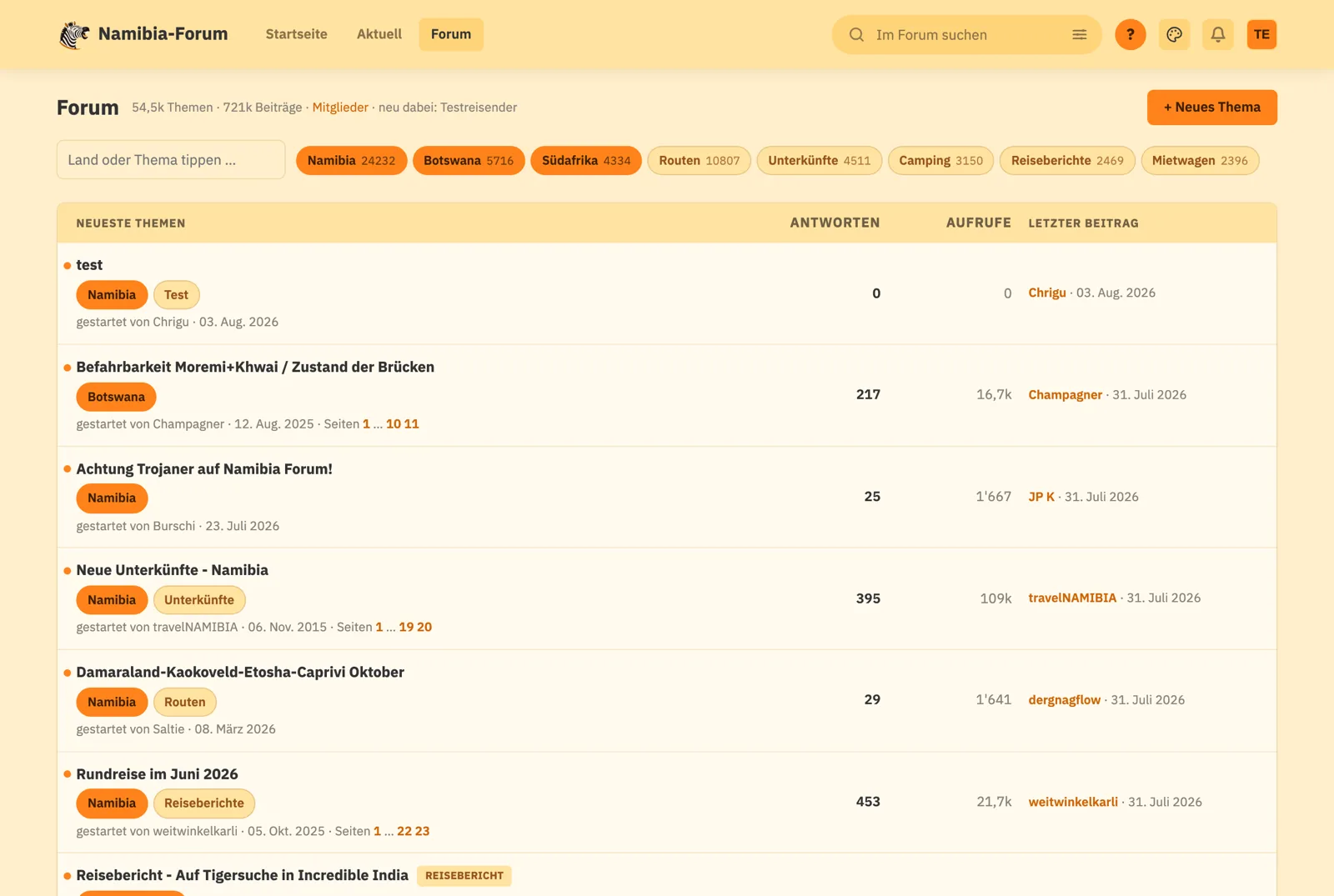
Task: Go to page 1 of Neue Unterkünfte topic
Action: coord(379,628)
